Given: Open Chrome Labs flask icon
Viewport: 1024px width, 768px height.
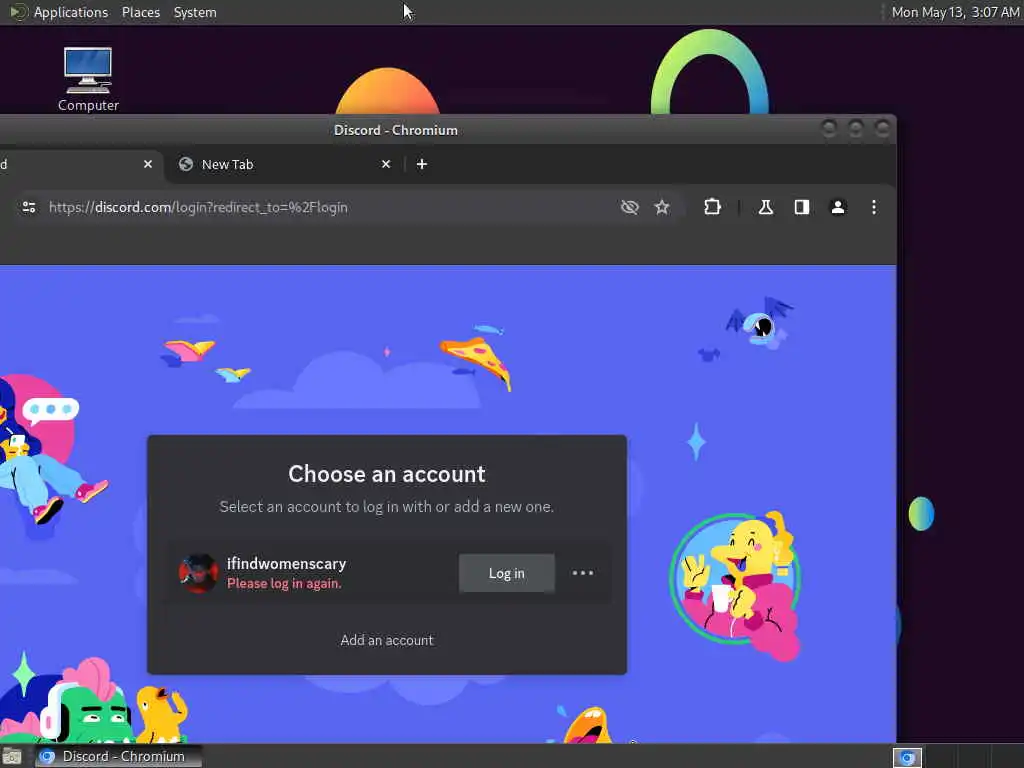Looking at the screenshot, I should pyautogui.click(x=765, y=207).
